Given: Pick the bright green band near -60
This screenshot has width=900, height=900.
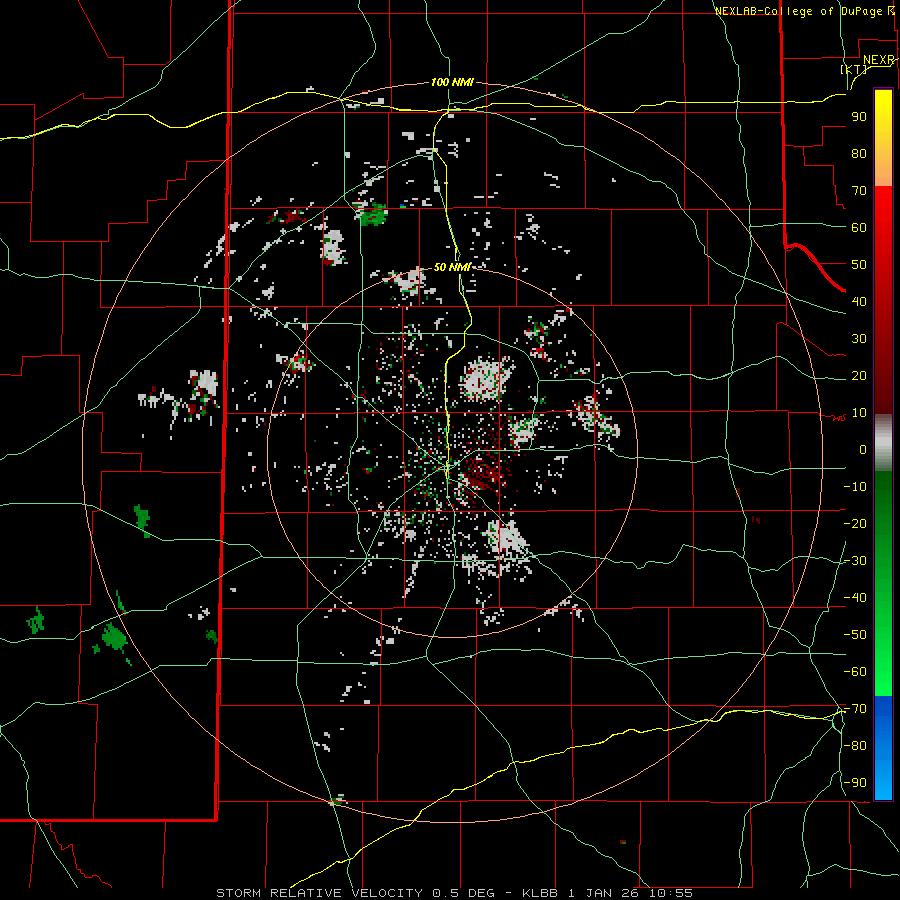Looking at the screenshot, I should [883, 672].
